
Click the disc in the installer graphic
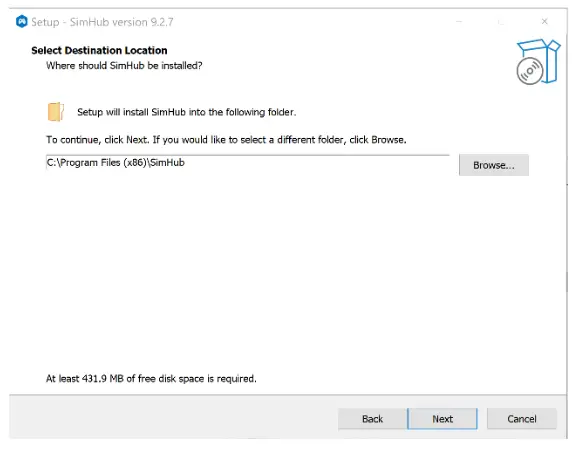coord(529,71)
